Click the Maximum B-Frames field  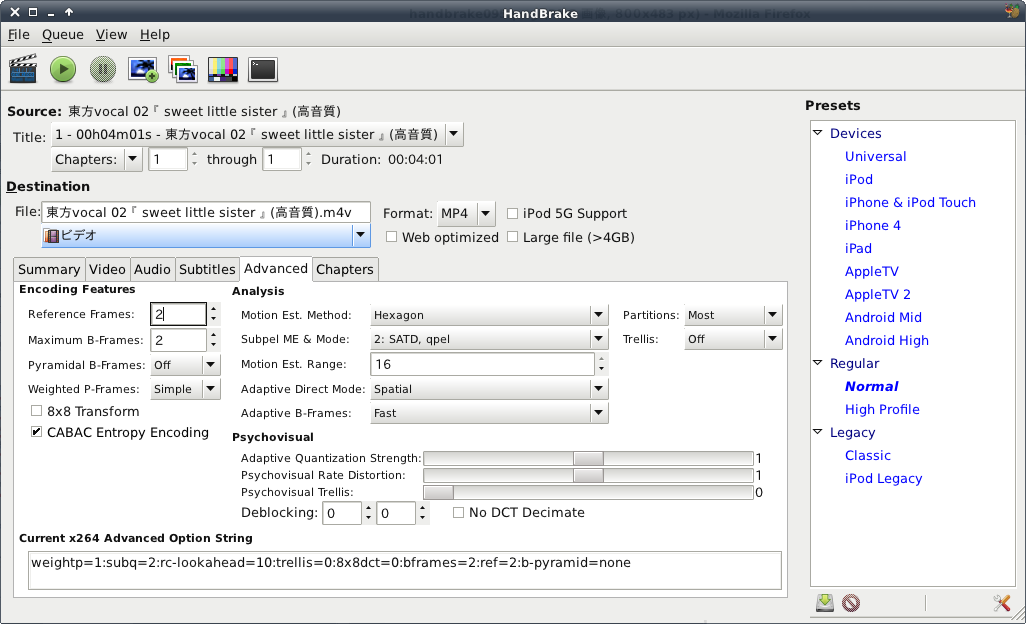179,340
